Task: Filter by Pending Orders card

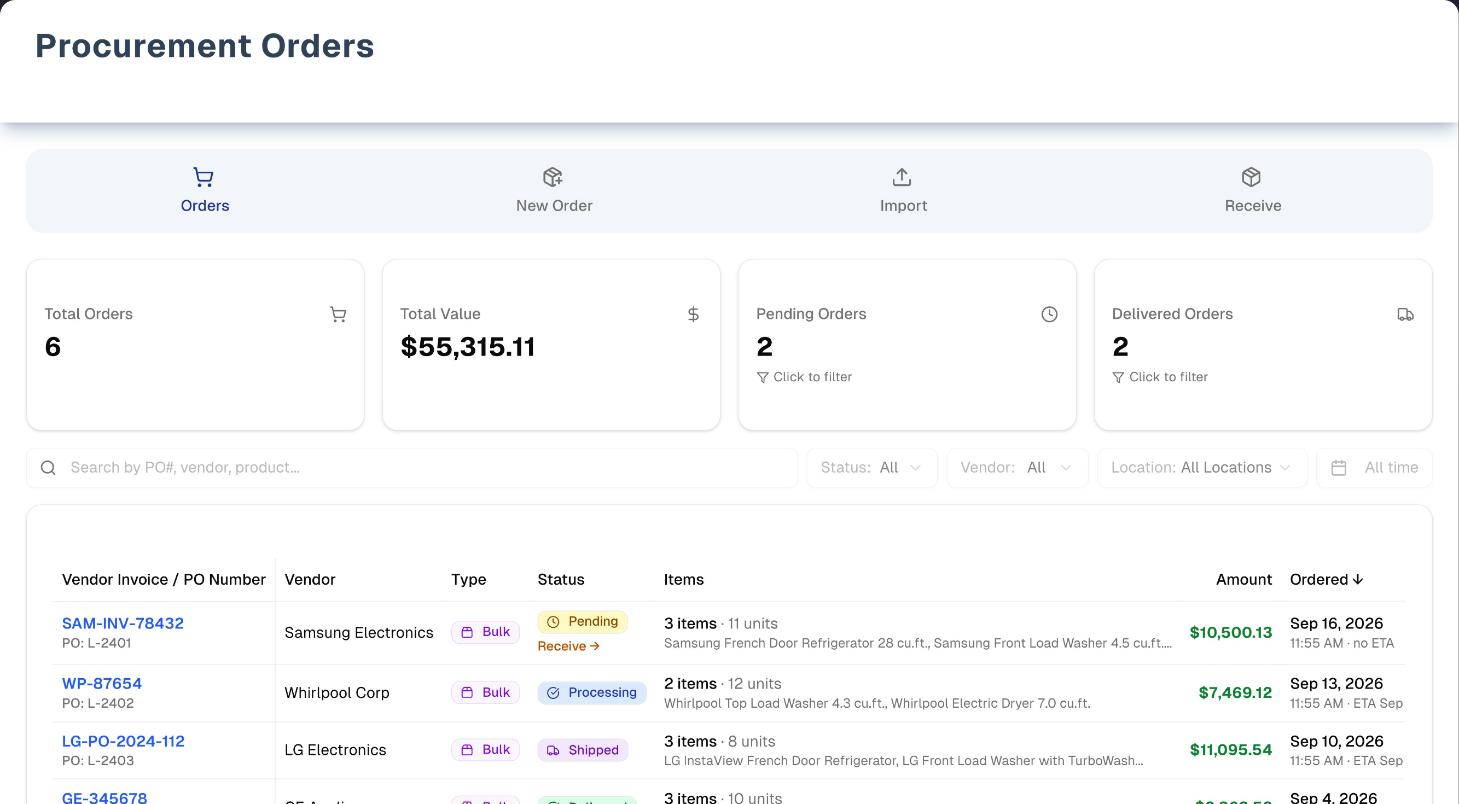Action: 907,345
